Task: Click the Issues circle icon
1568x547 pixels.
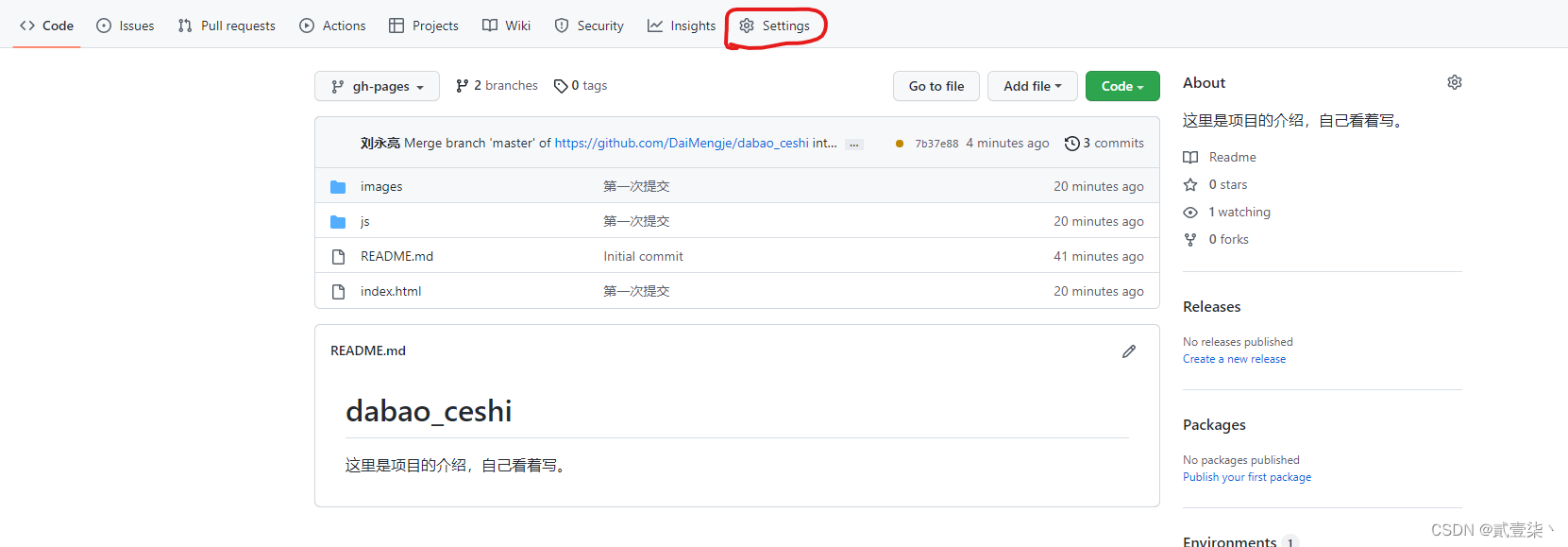Action: click(104, 26)
